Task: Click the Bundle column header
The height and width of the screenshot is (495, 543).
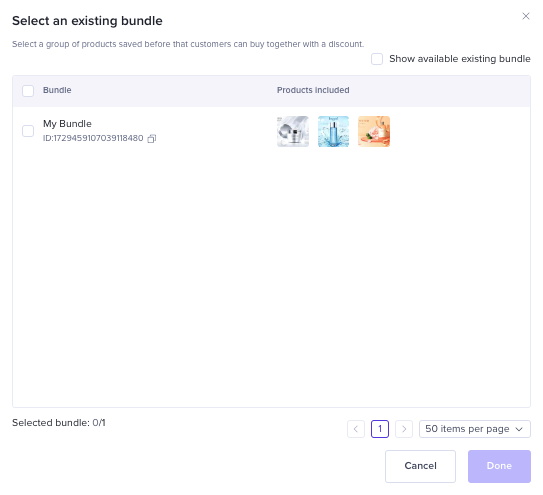Action: click(x=57, y=90)
